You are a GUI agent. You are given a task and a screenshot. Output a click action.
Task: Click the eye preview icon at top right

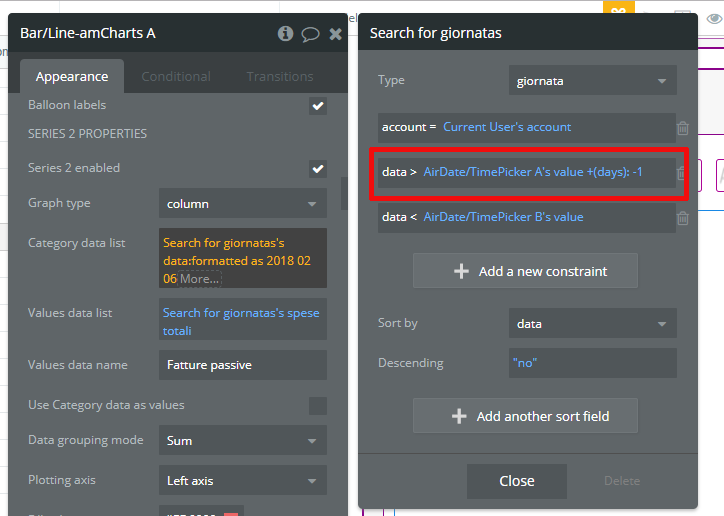click(x=714, y=17)
